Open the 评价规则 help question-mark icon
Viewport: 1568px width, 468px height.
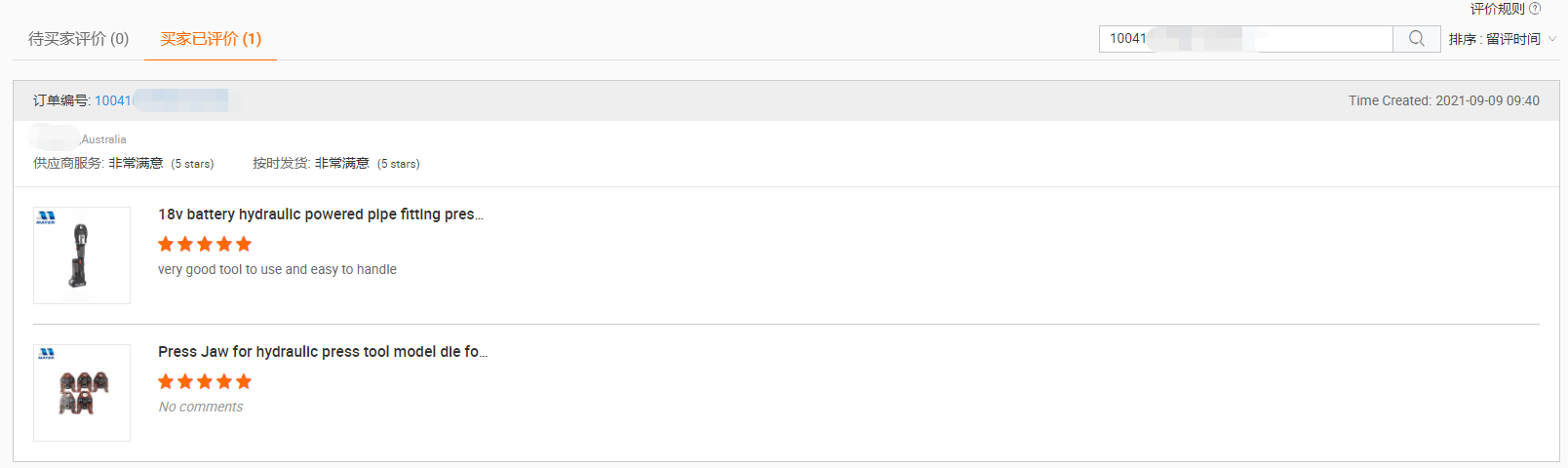(x=1535, y=9)
